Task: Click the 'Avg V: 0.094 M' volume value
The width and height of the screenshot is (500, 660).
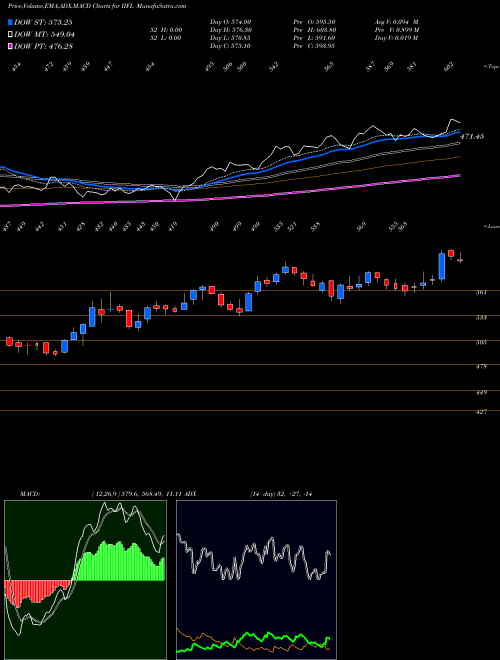Action: click(396, 22)
